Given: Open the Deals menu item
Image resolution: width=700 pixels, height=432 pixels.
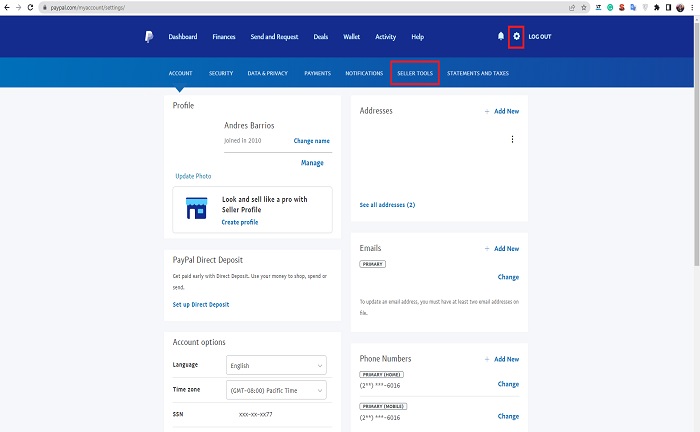Looking at the screenshot, I should tap(321, 37).
